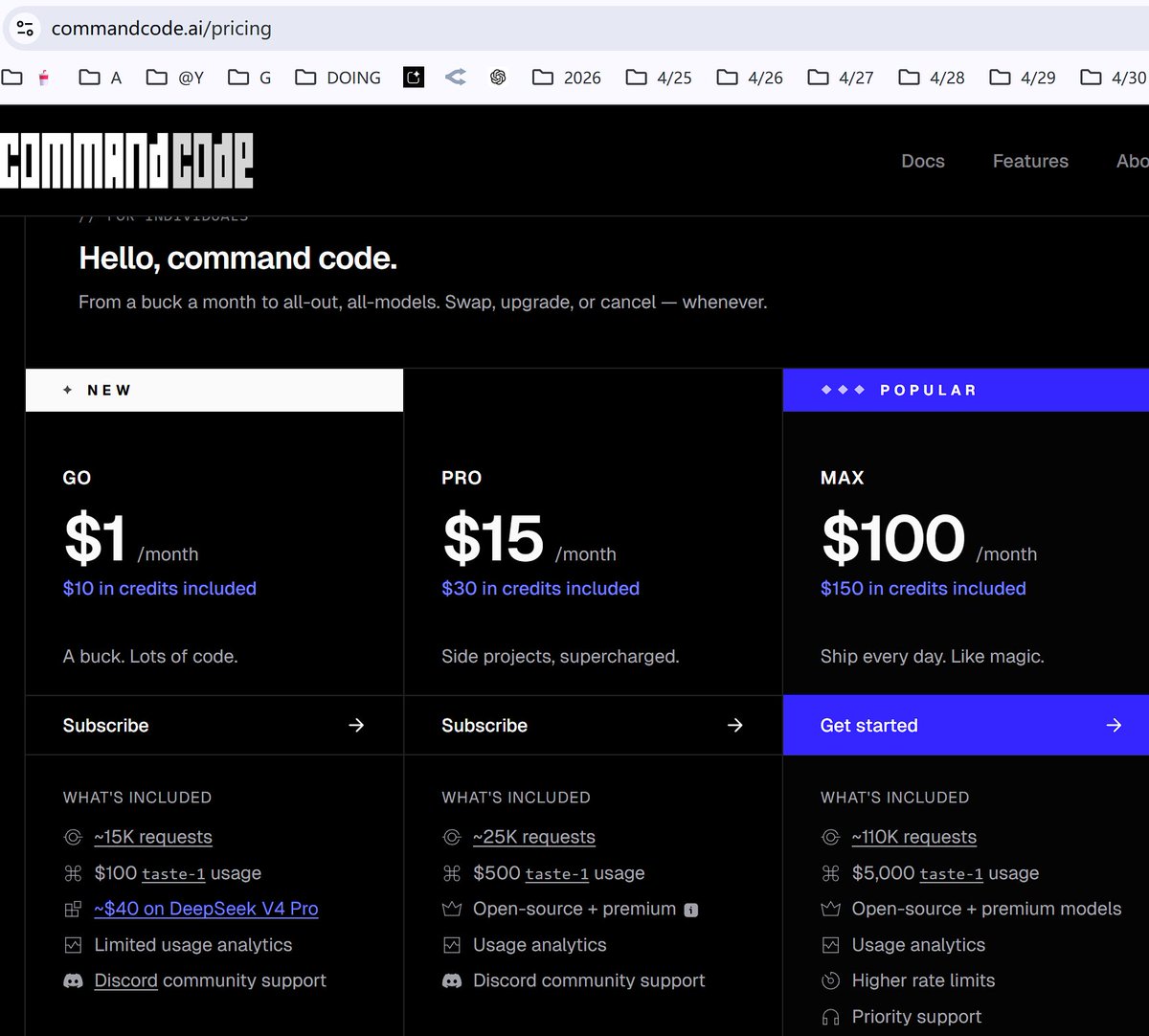Screen dimensions: 1149x1036
Task: Click the $10 in credits included text
Action: [x=160, y=588]
